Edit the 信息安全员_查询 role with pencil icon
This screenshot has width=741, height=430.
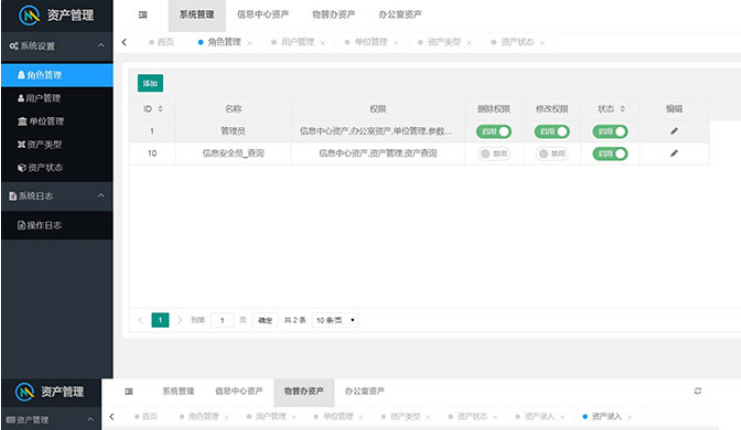tap(674, 153)
